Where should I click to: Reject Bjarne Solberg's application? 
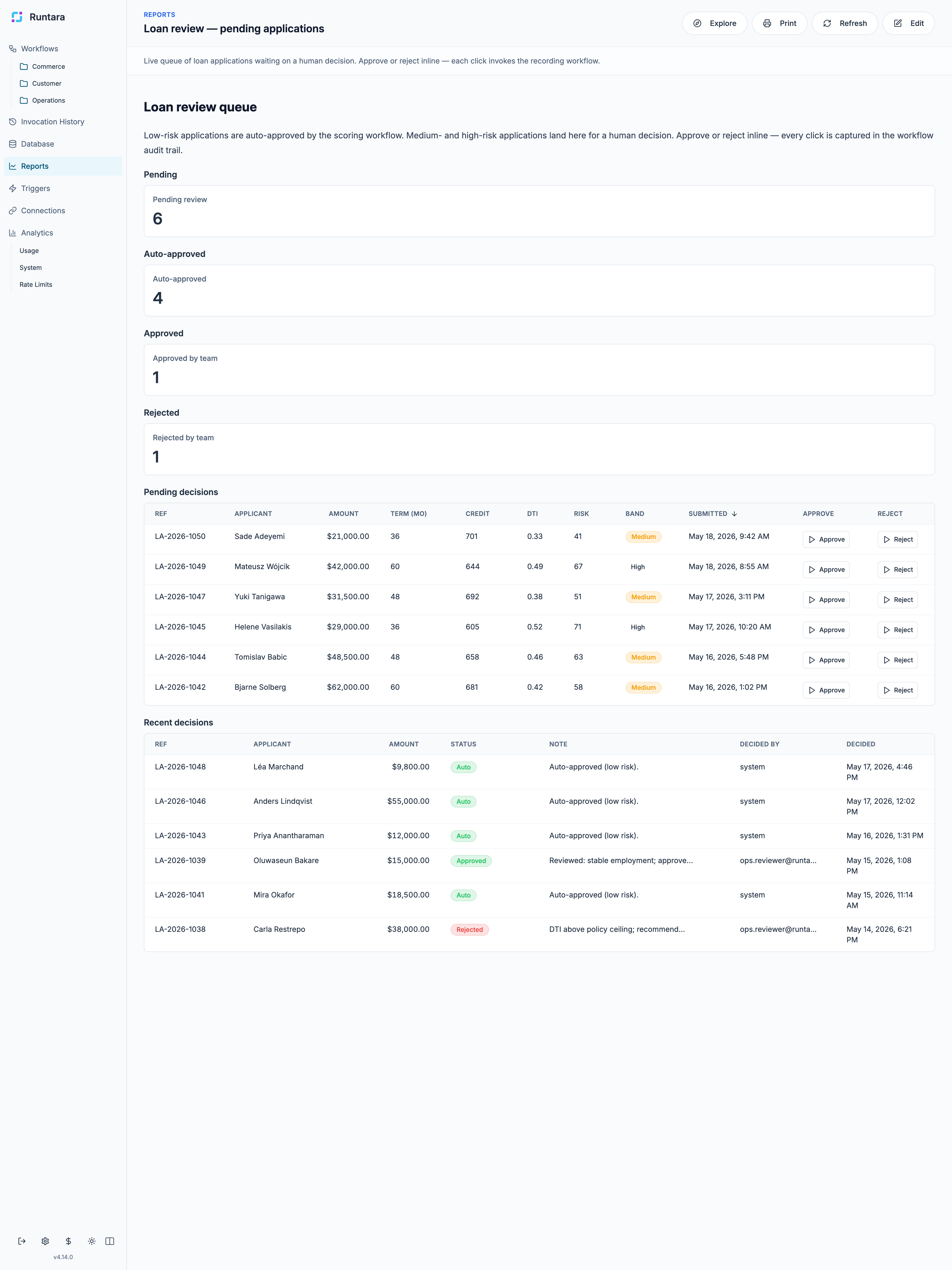[898, 690]
